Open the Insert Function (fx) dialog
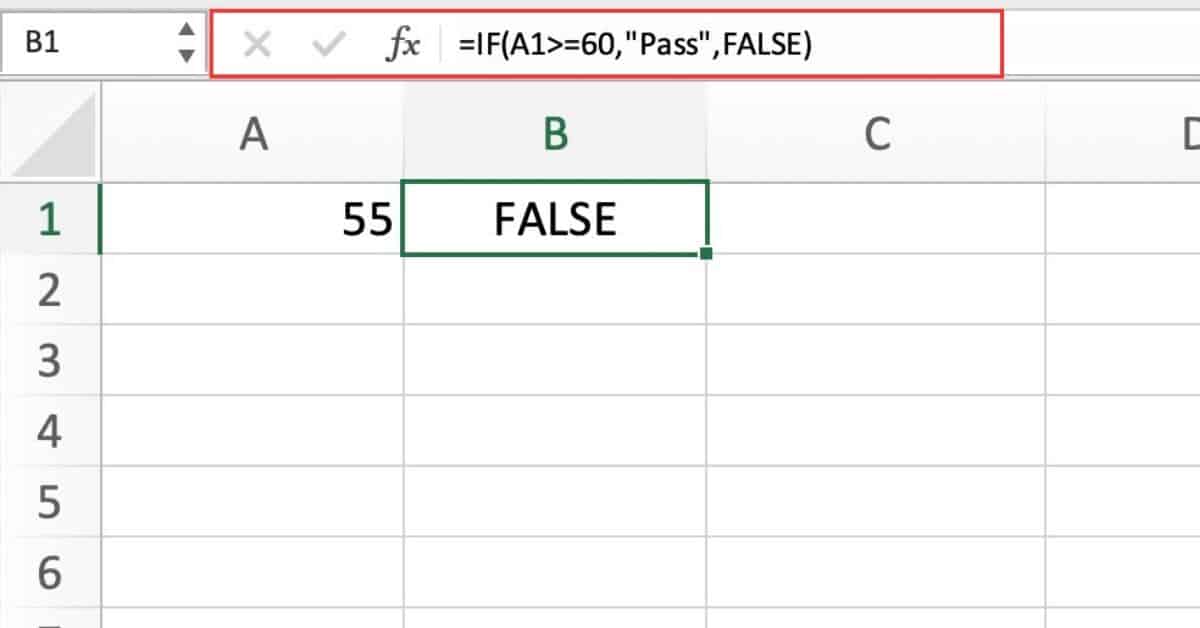Viewport: 1200px width, 628px height. pos(400,43)
